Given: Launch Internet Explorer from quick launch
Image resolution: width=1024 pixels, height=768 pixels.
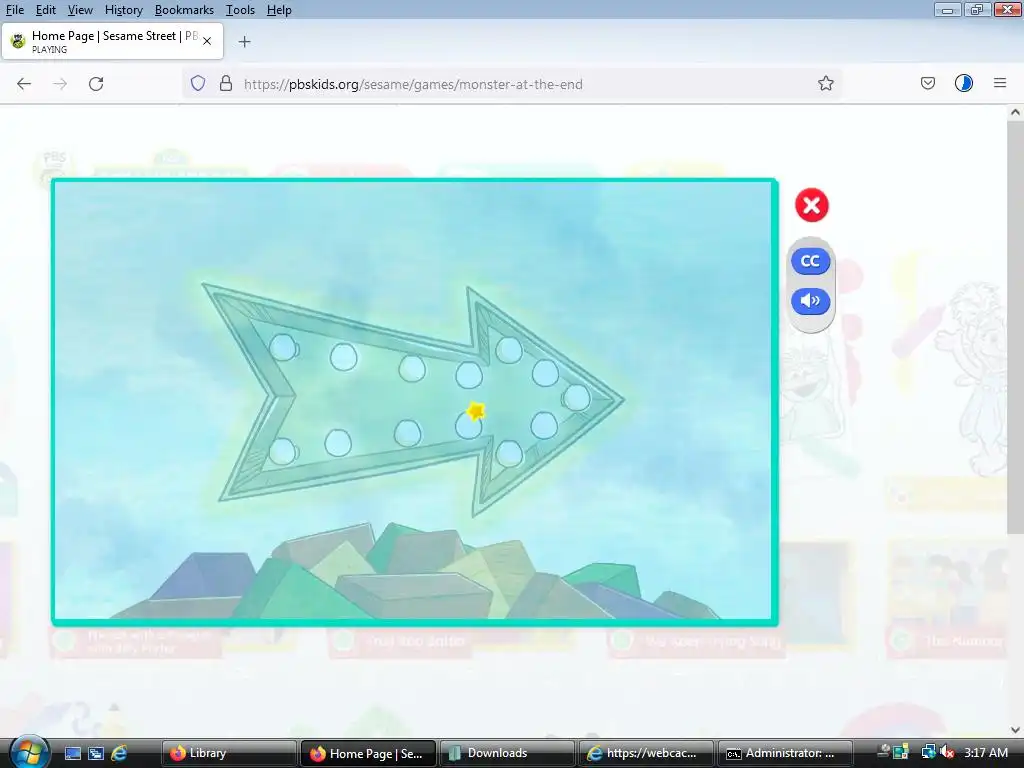Looking at the screenshot, I should [x=119, y=753].
